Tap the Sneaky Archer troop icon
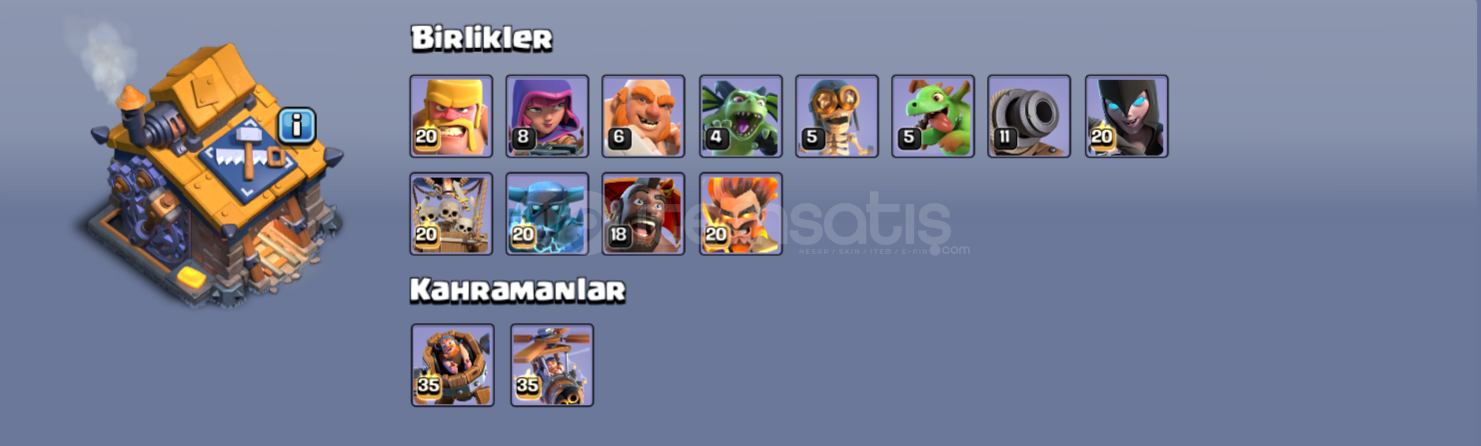1481x446 pixels. pos(547,116)
